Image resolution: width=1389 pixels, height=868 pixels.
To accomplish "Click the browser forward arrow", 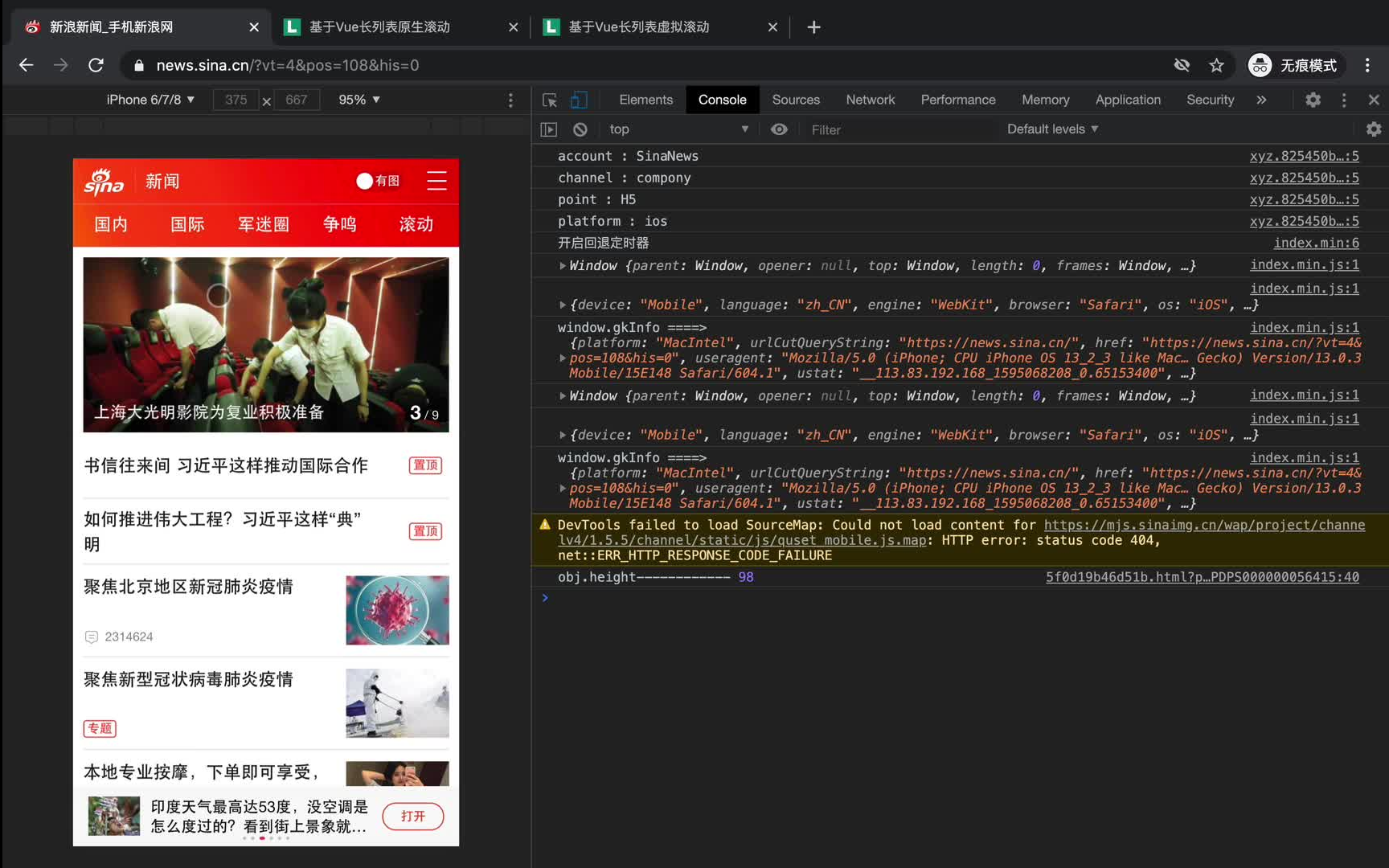I will (x=61, y=65).
